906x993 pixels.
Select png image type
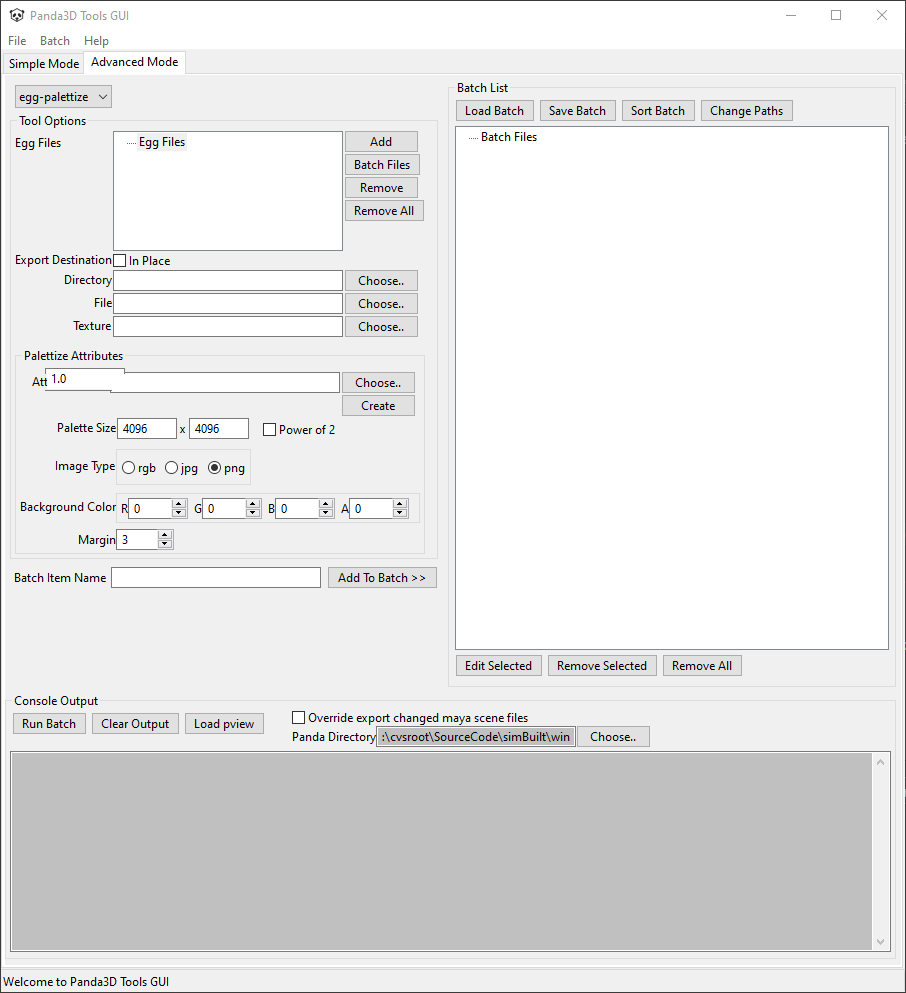coord(215,468)
